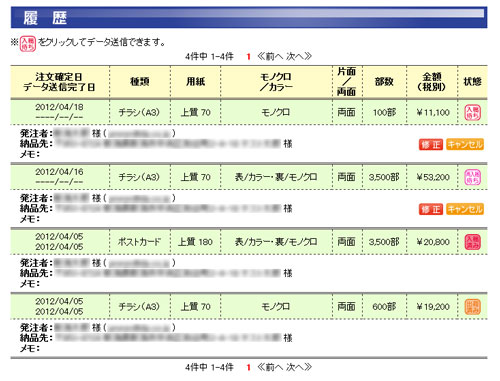Click キャンセル button for the 2012/04/18 order

(x=465, y=144)
